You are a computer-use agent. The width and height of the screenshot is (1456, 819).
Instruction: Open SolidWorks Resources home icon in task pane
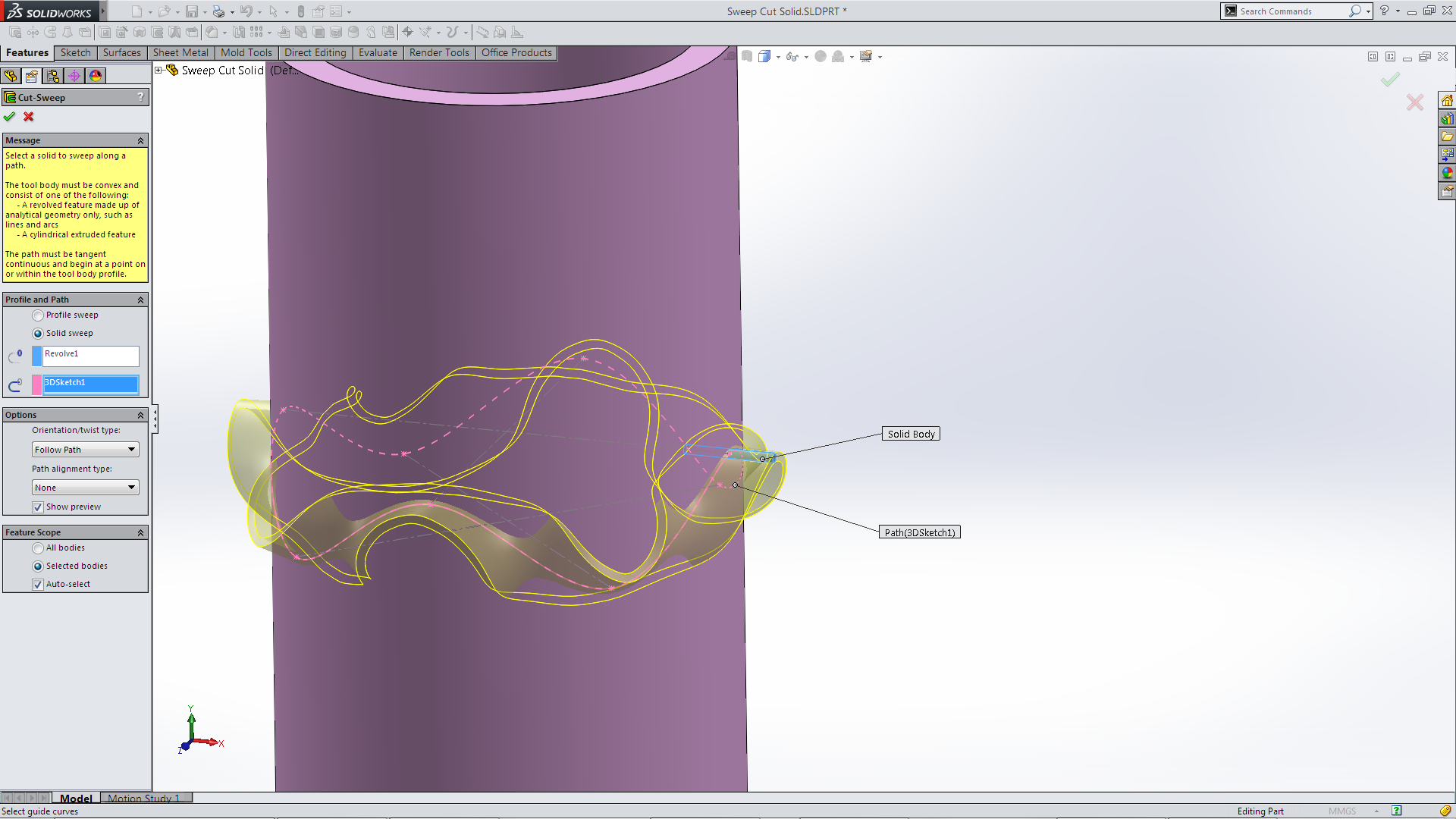[1447, 101]
